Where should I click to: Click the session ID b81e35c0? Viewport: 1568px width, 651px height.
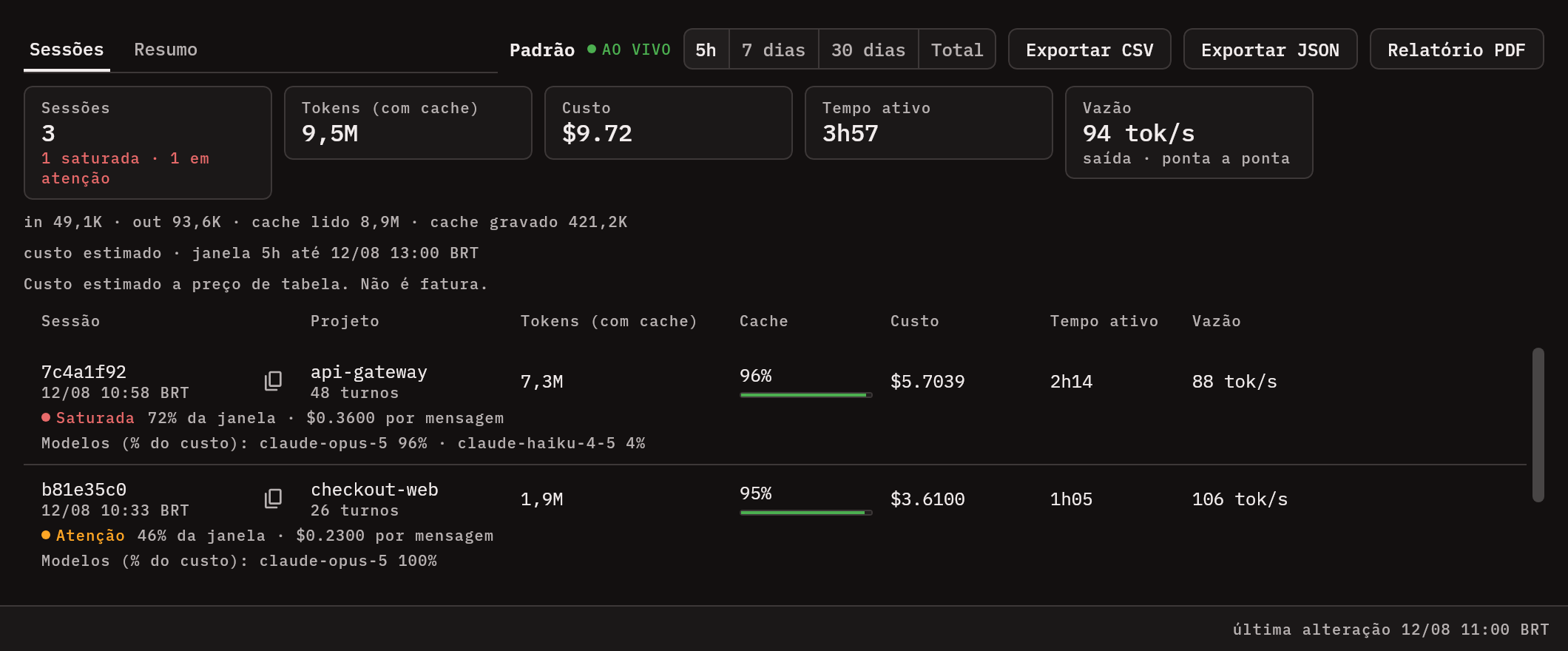click(x=84, y=490)
